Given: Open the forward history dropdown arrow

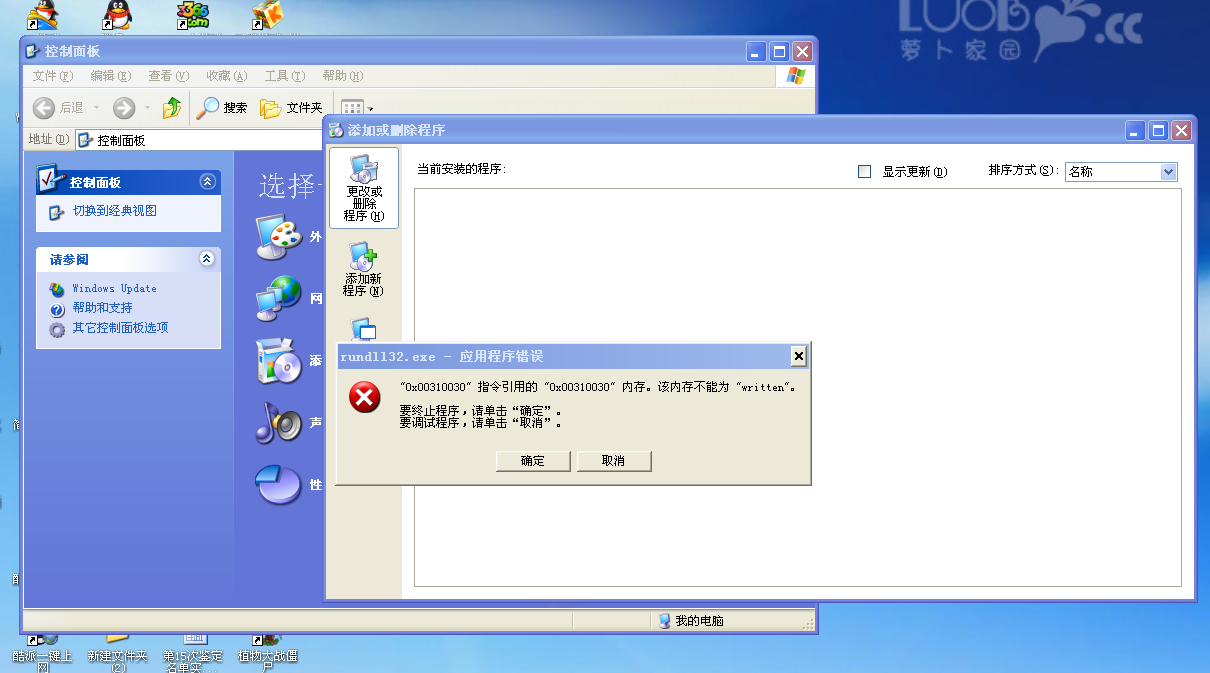Looking at the screenshot, I should [x=147, y=108].
